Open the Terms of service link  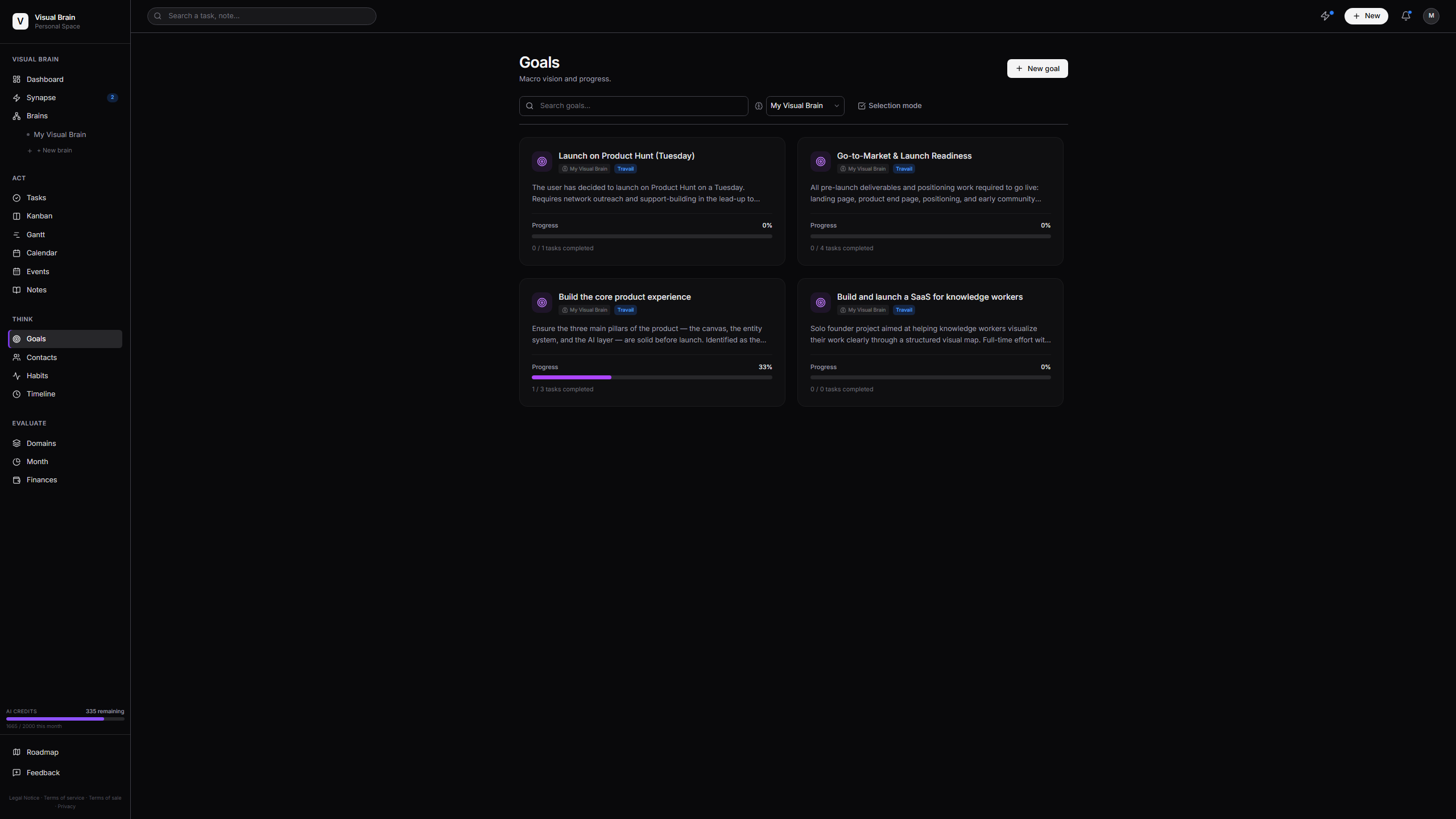tap(64, 798)
